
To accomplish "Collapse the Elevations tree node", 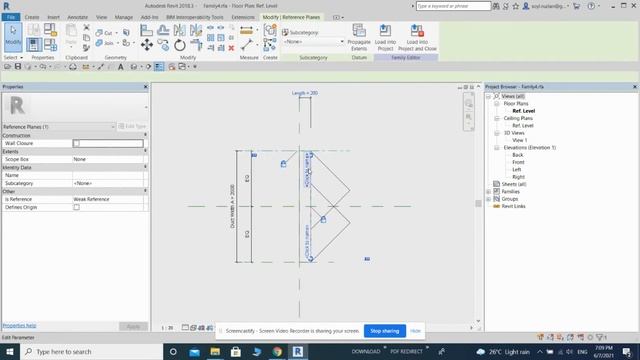I will (497, 148).
